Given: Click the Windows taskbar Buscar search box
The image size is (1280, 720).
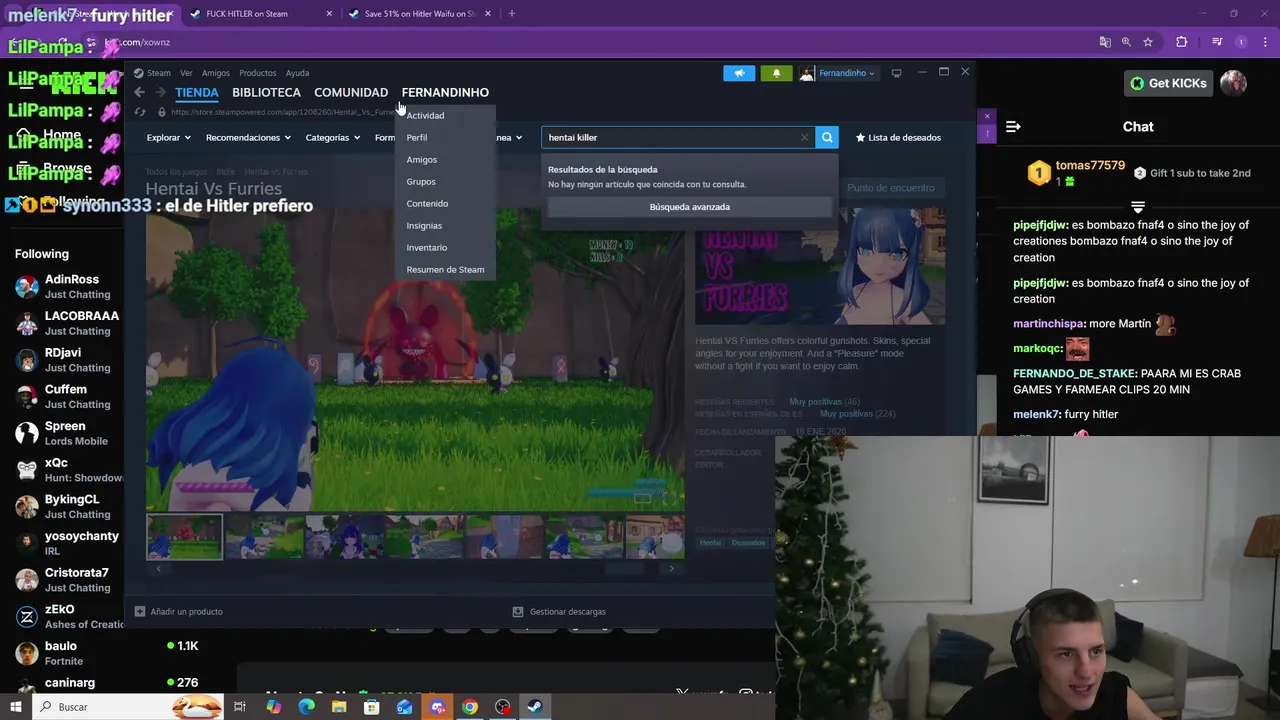Looking at the screenshot, I should (127, 707).
